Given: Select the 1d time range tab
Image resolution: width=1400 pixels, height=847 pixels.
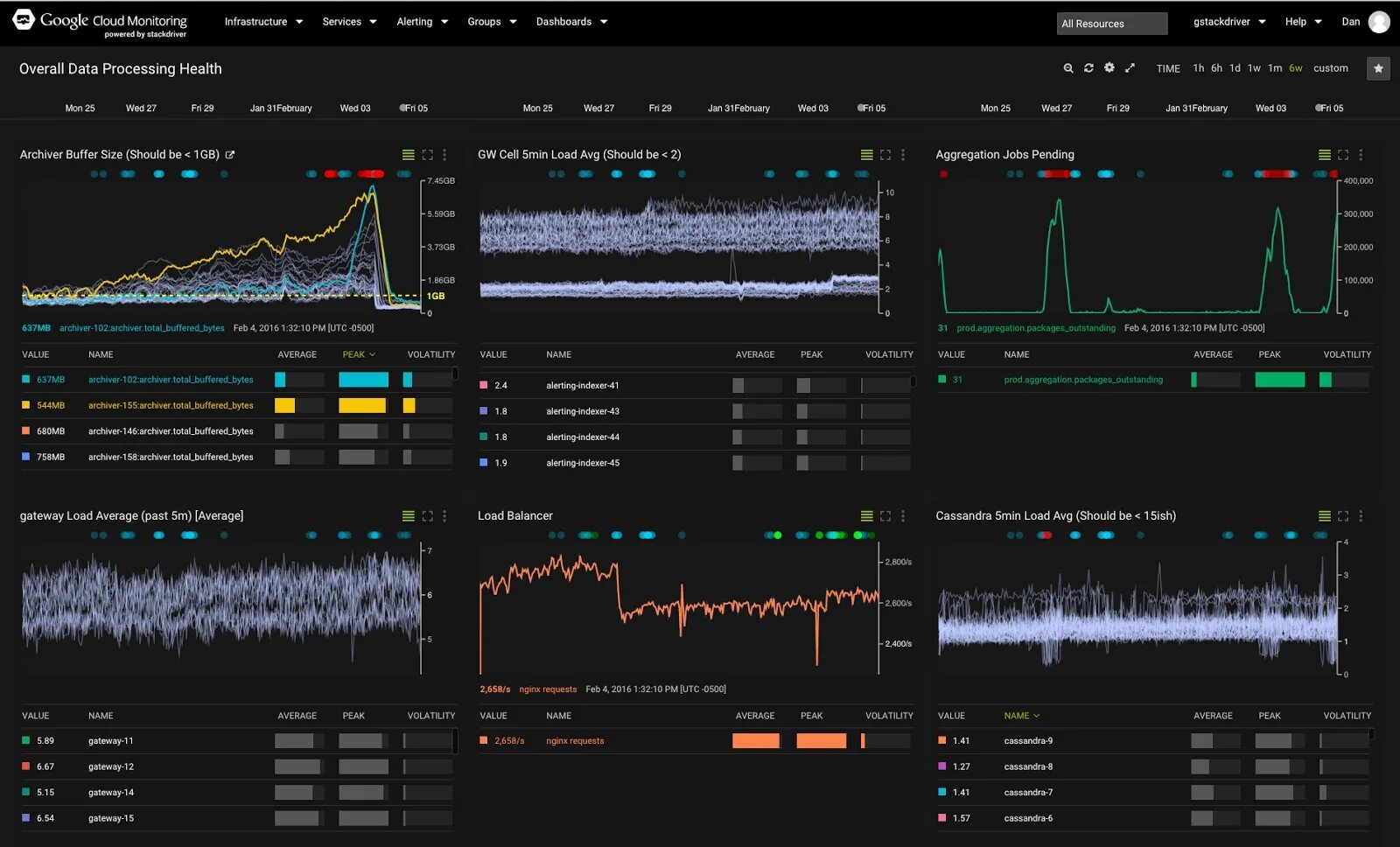Looking at the screenshot, I should coord(1235,67).
